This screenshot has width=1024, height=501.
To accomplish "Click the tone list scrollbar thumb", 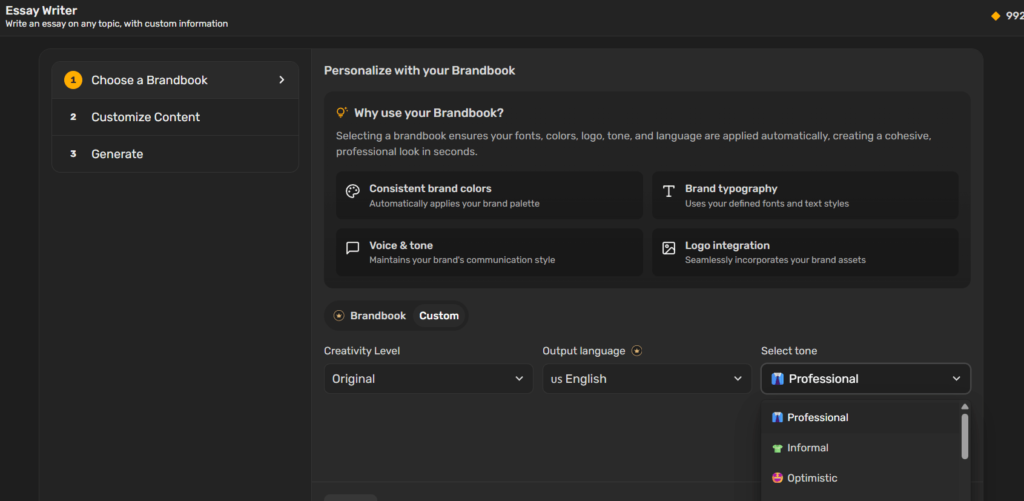I will (965, 436).
